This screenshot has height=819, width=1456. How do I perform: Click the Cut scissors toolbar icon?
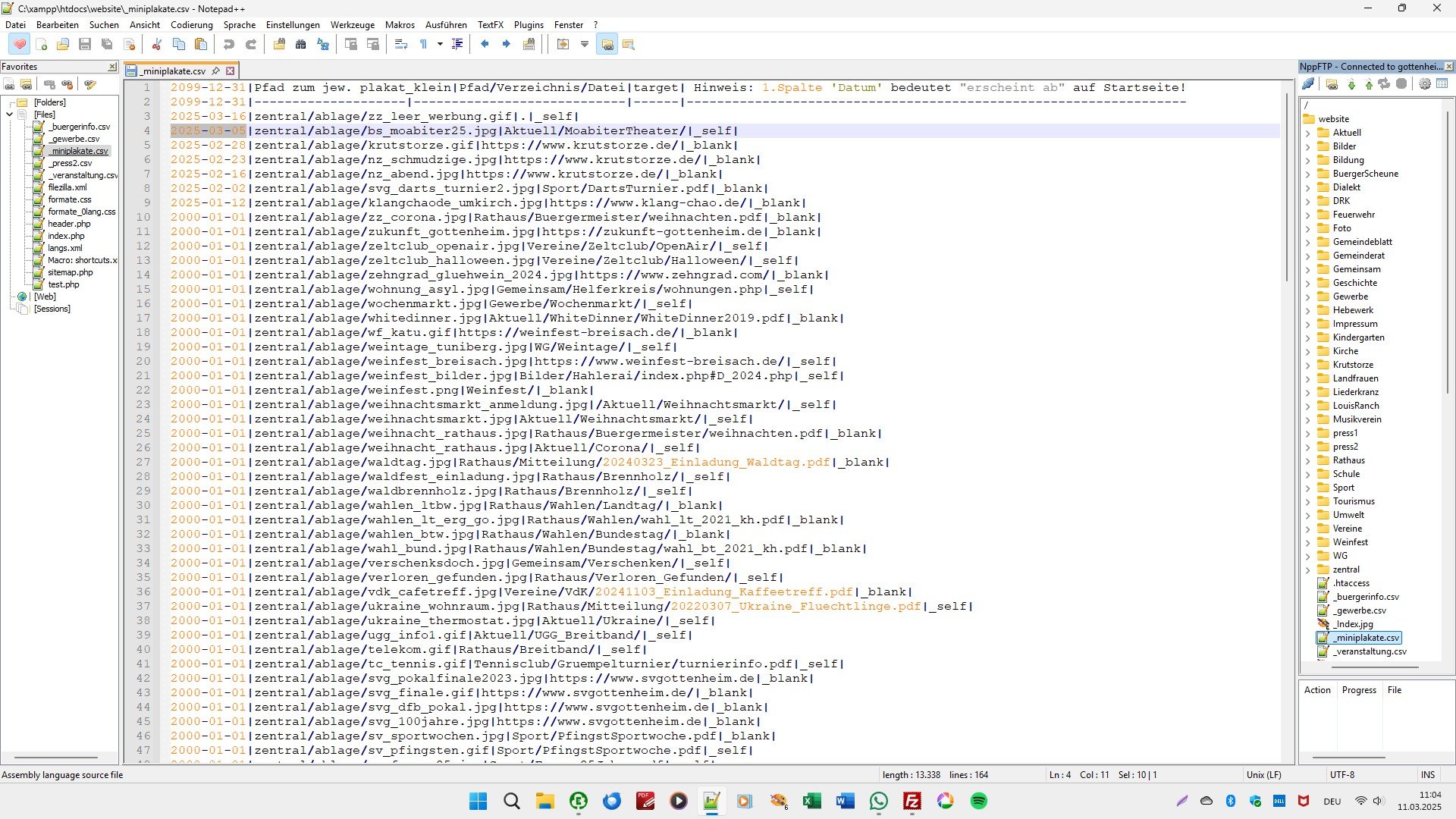(157, 45)
